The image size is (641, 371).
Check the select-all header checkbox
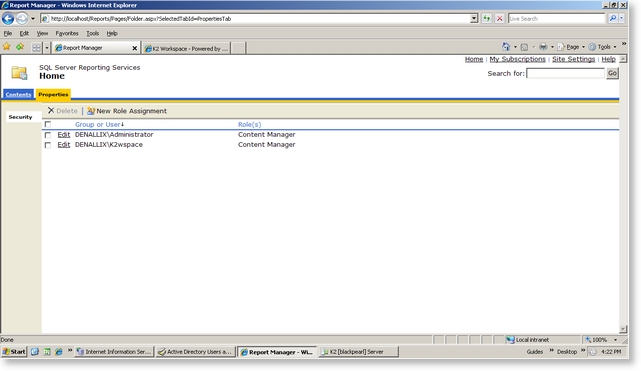click(48, 124)
